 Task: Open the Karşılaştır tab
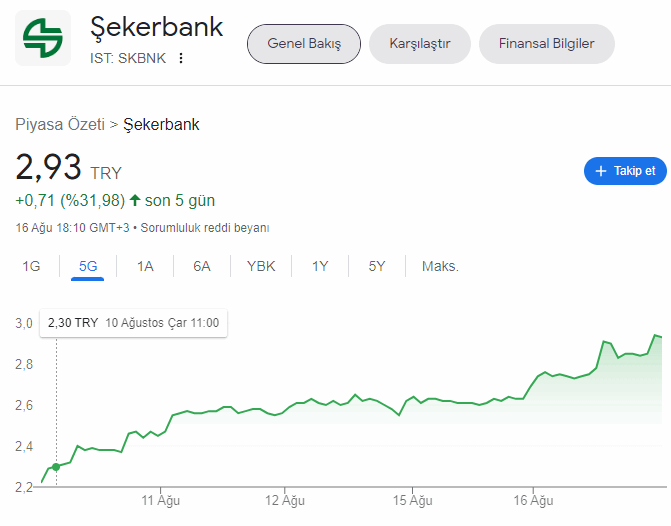click(420, 44)
